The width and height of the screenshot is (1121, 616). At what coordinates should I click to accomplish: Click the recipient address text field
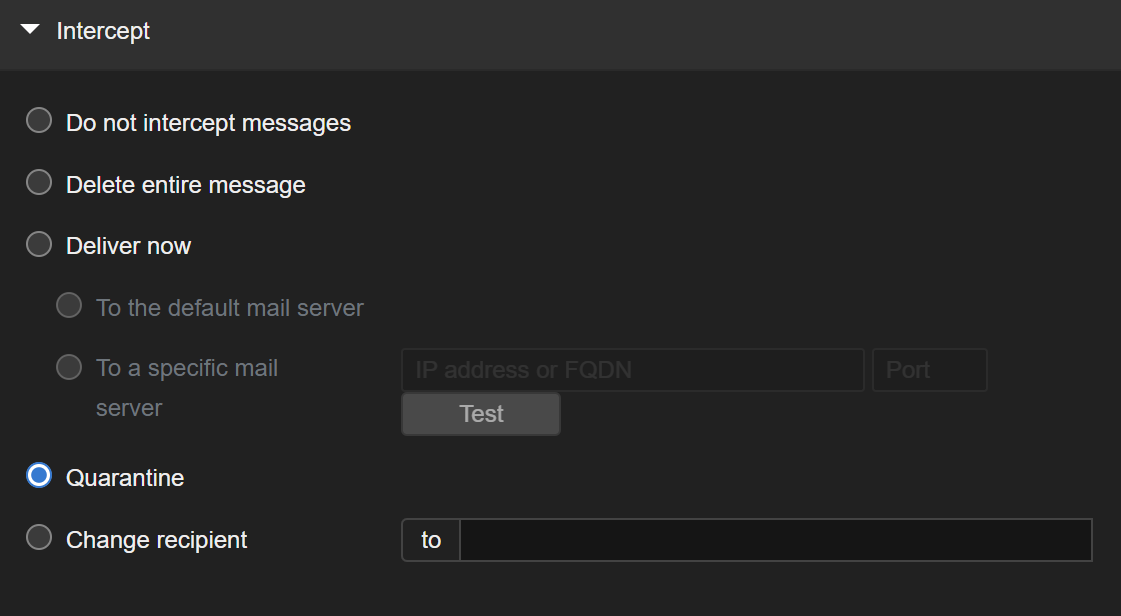pyautogui.click(x=775, y=540)
